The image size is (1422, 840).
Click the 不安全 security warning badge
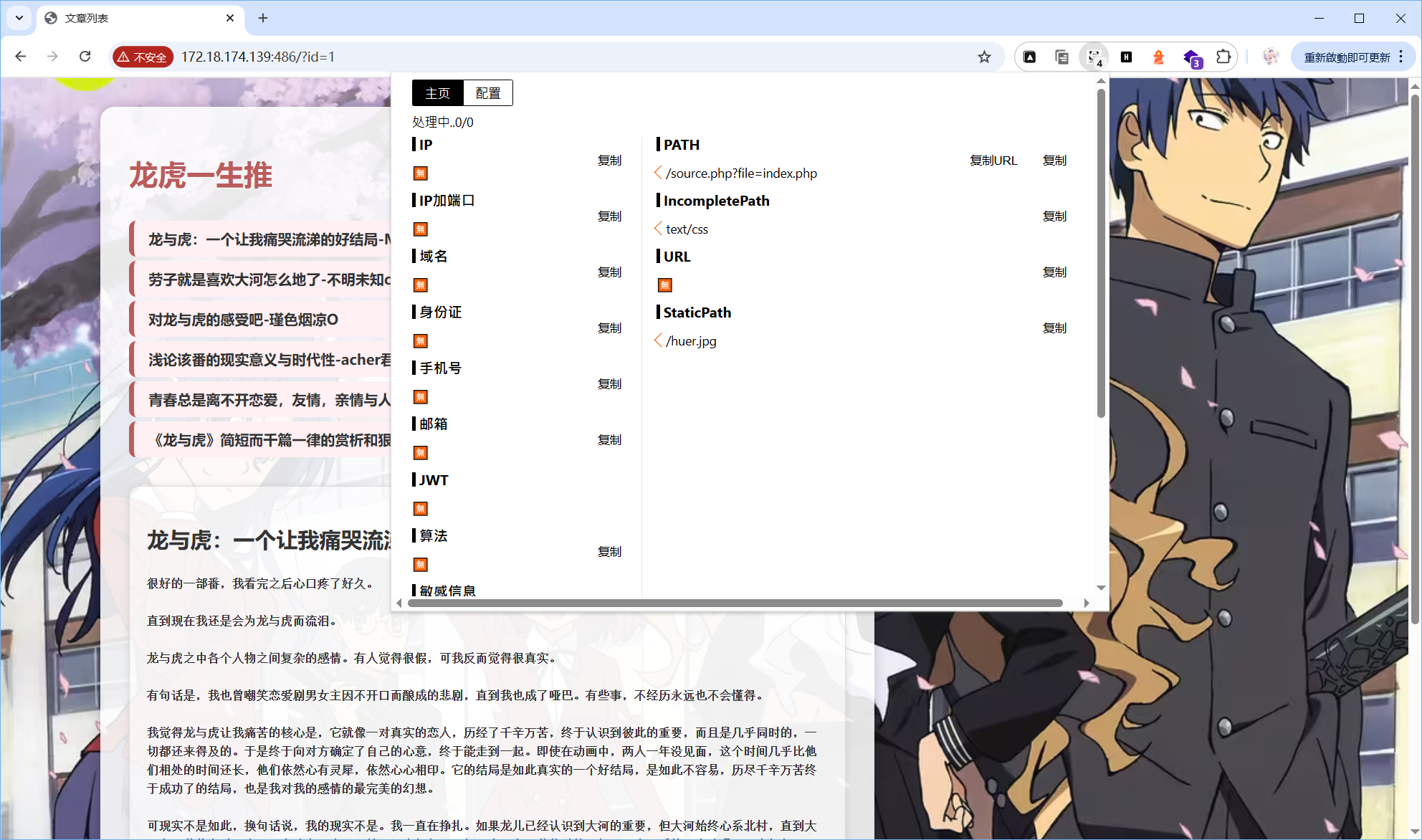(143, 57)
